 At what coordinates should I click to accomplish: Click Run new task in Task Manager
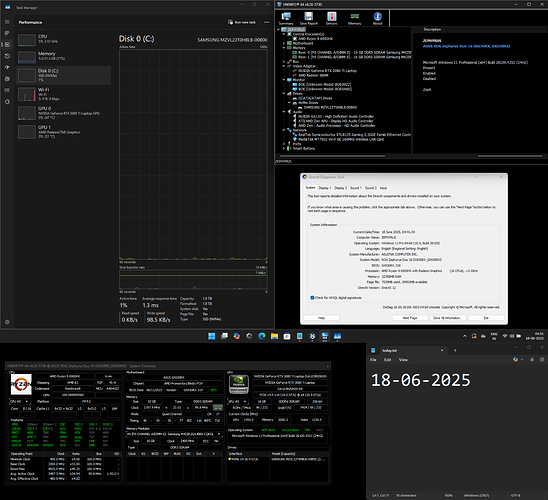coord(242,22)
